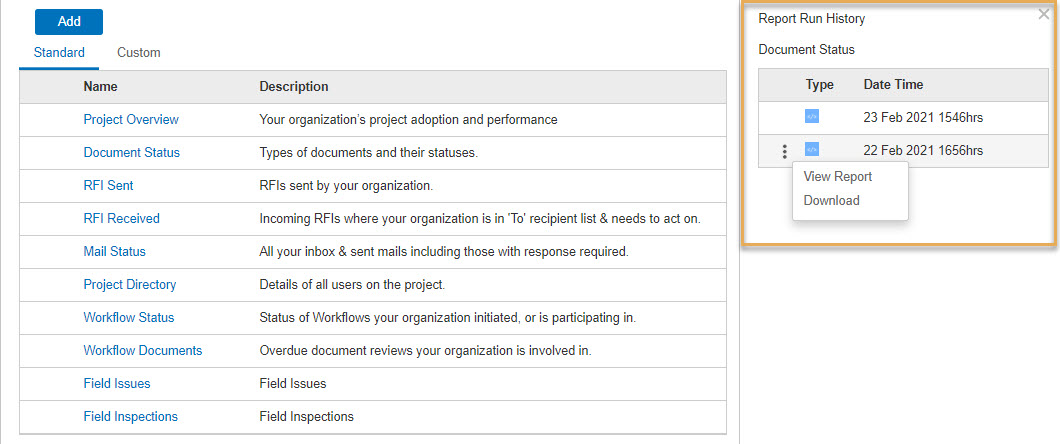
Task: Switch to the Standard tab
Action: click(59, 53)
